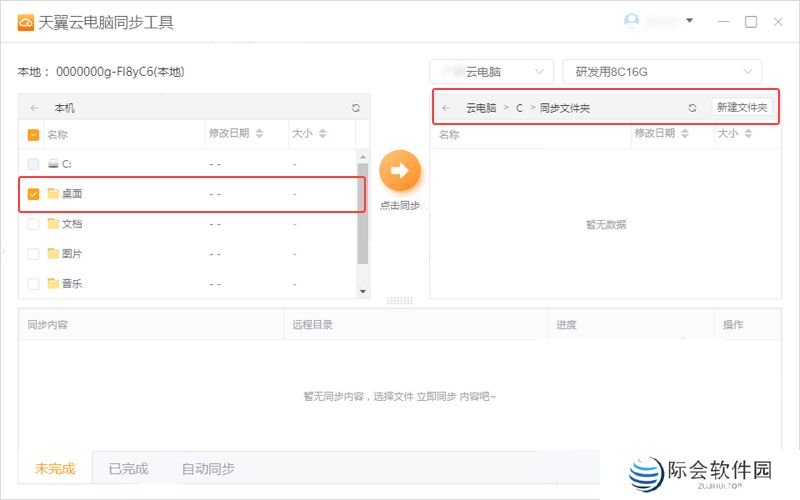Click the 进度 column header
The height and width of the screenshot is (500, 800).
[x=566, y=325]
